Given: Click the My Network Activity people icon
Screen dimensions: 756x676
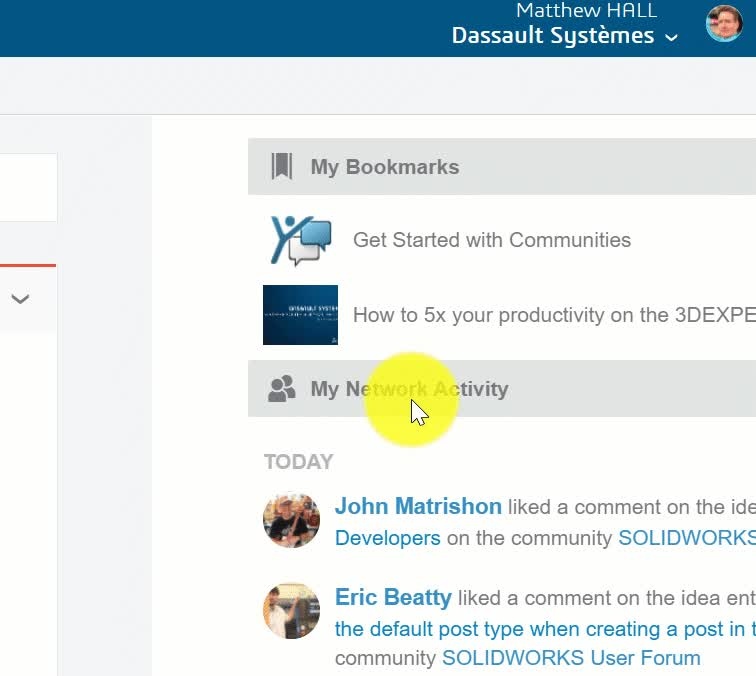Looking at the screenshot, I should (x=282, y=389).
